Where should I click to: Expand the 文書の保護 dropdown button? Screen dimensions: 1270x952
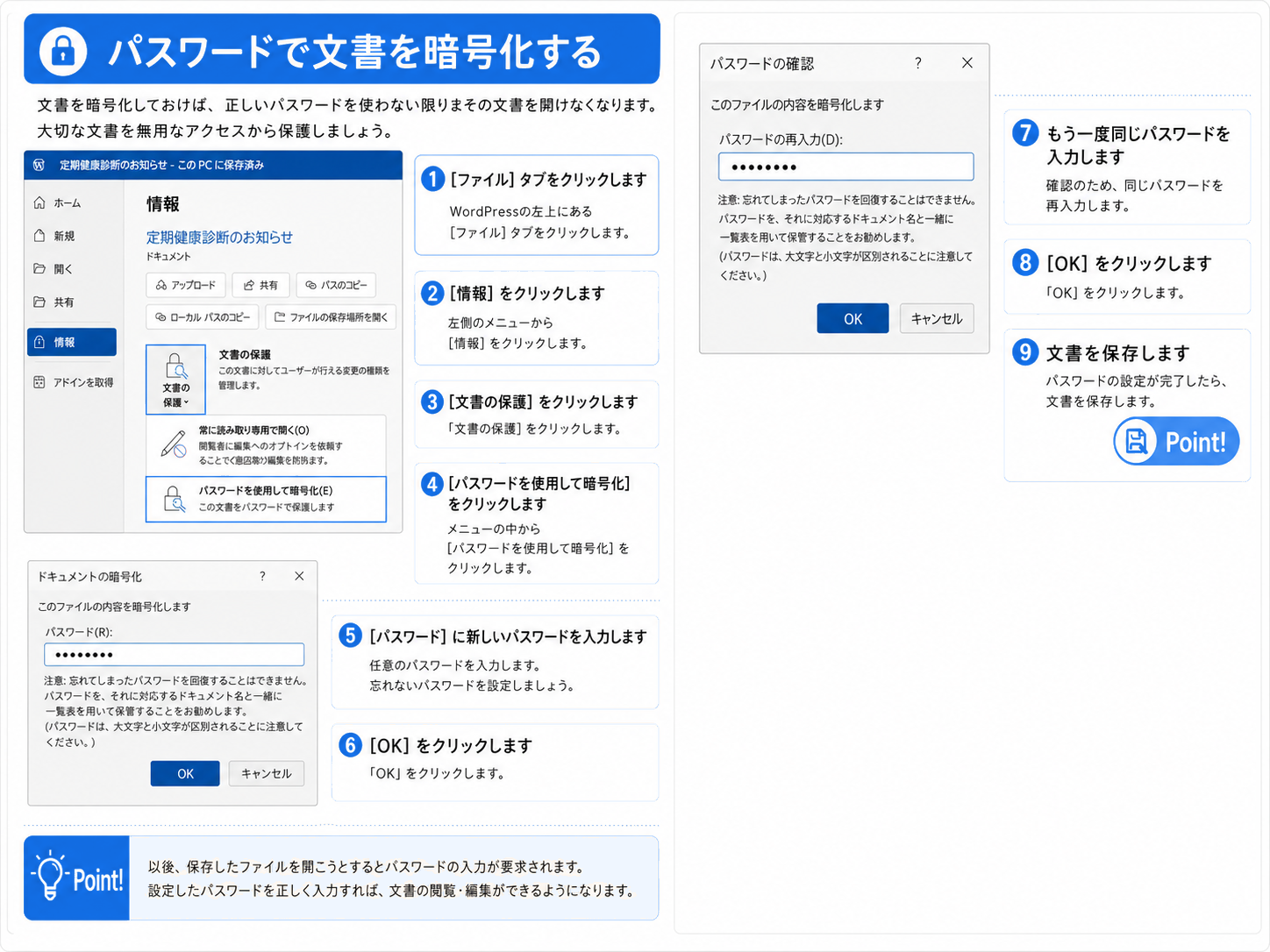tap(175, 379)
